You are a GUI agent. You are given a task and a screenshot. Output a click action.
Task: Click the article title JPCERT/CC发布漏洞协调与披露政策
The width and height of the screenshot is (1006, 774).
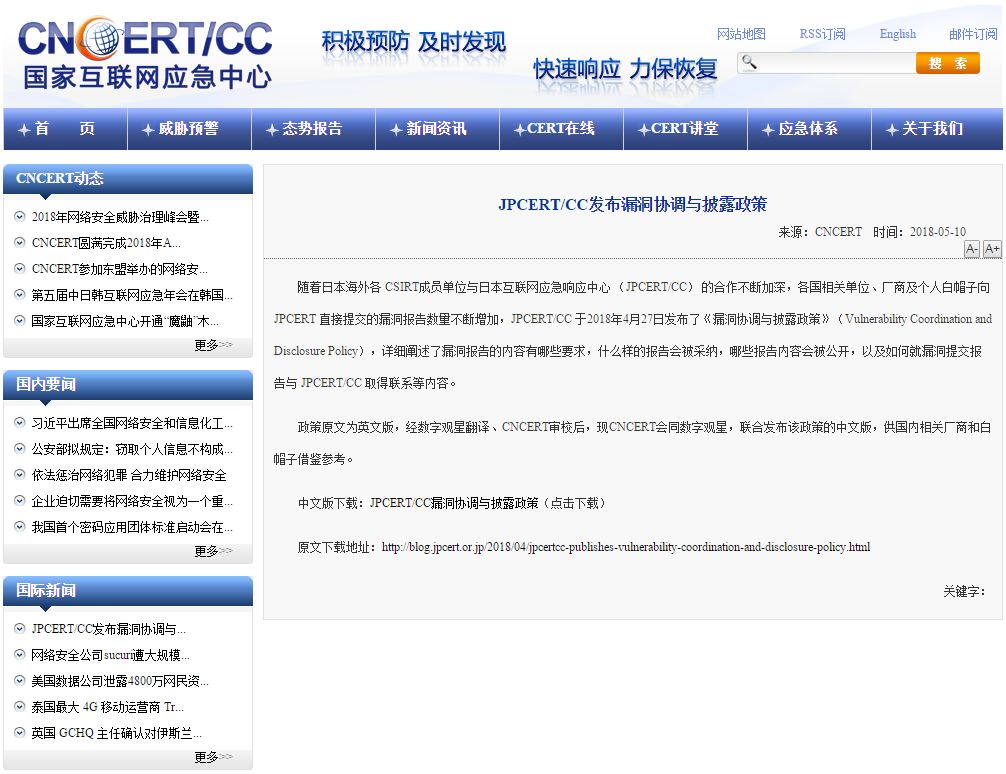pos(633,204)
